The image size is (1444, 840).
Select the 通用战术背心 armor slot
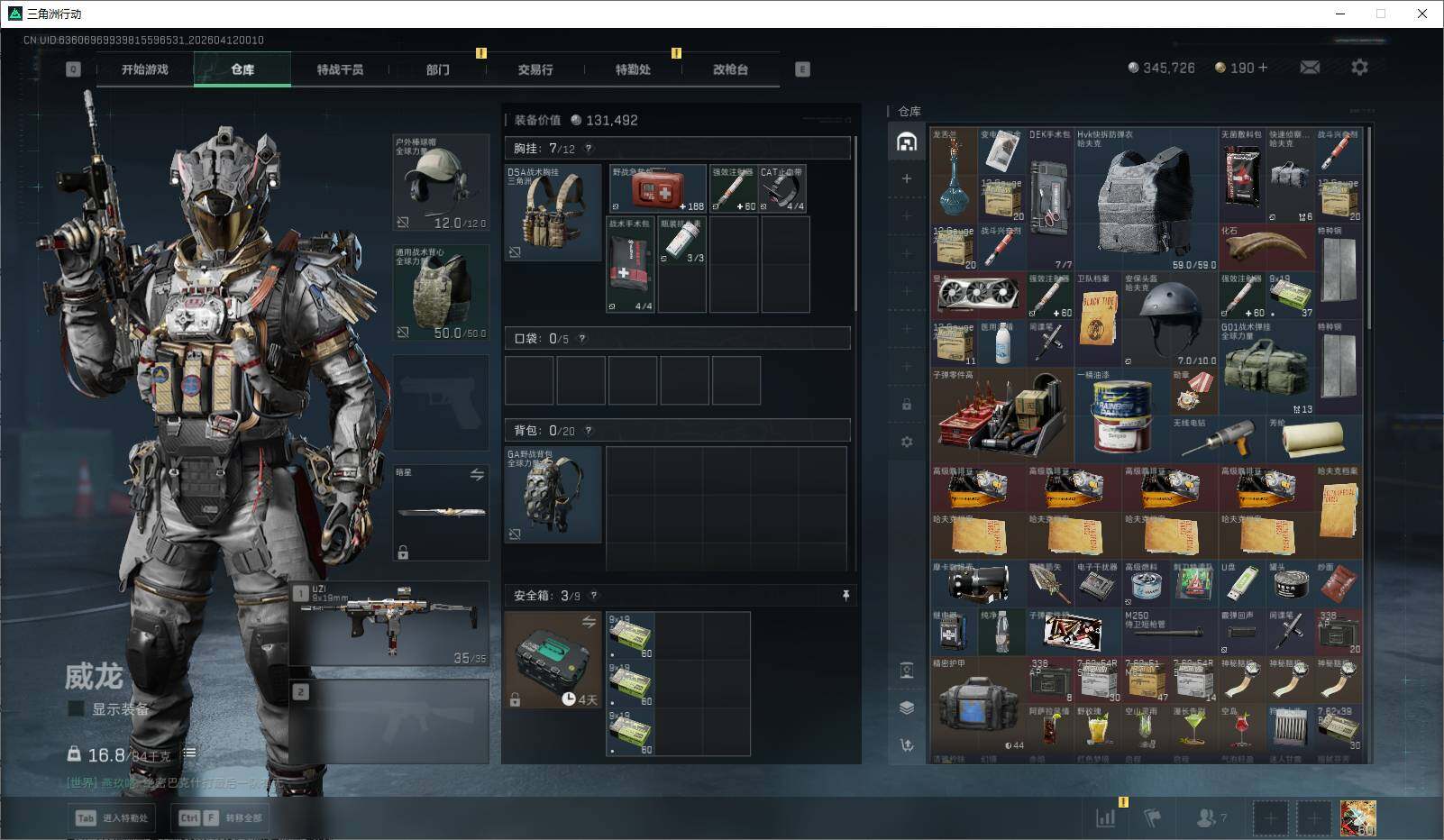(x=442, y=293)
